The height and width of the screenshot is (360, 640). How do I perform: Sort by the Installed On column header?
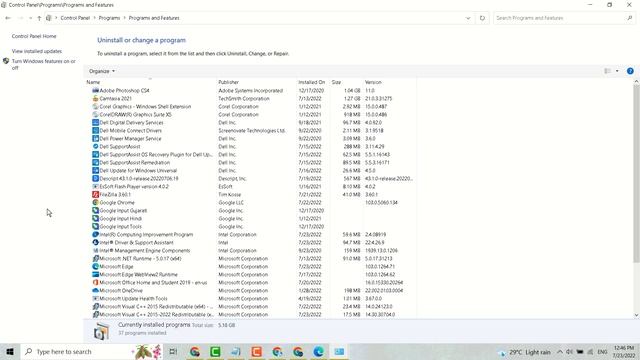313,82
